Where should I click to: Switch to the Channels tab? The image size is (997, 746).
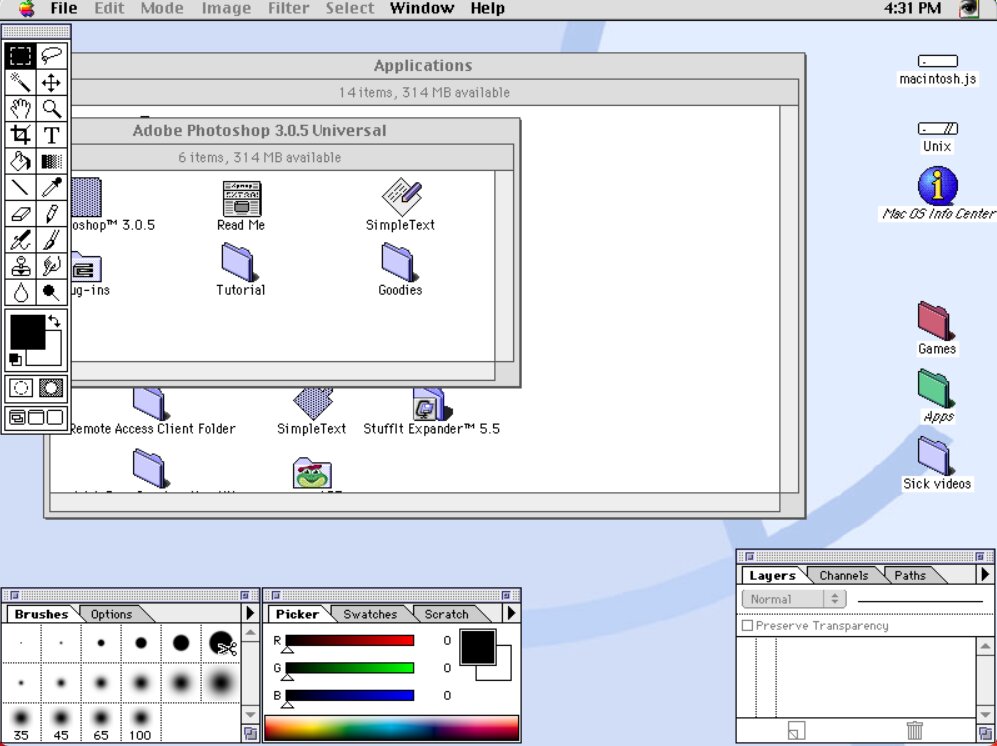[843, 576]
